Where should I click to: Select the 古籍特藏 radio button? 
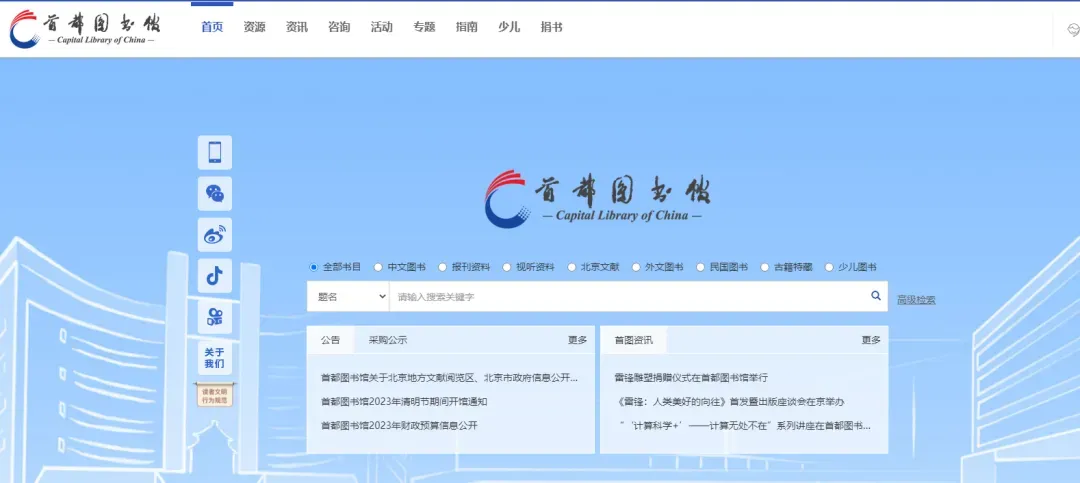tap(766, 267)
